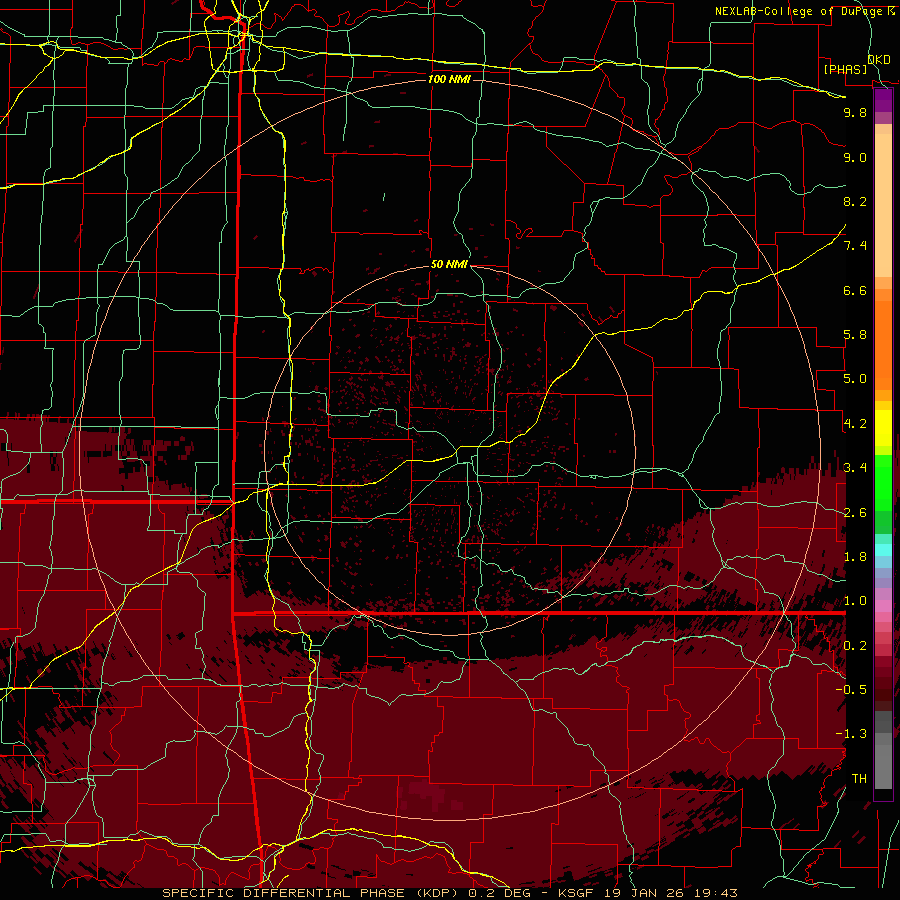Click the 8.2 scale value
Screen dimensions: 900x900
(x=855, y=201)
